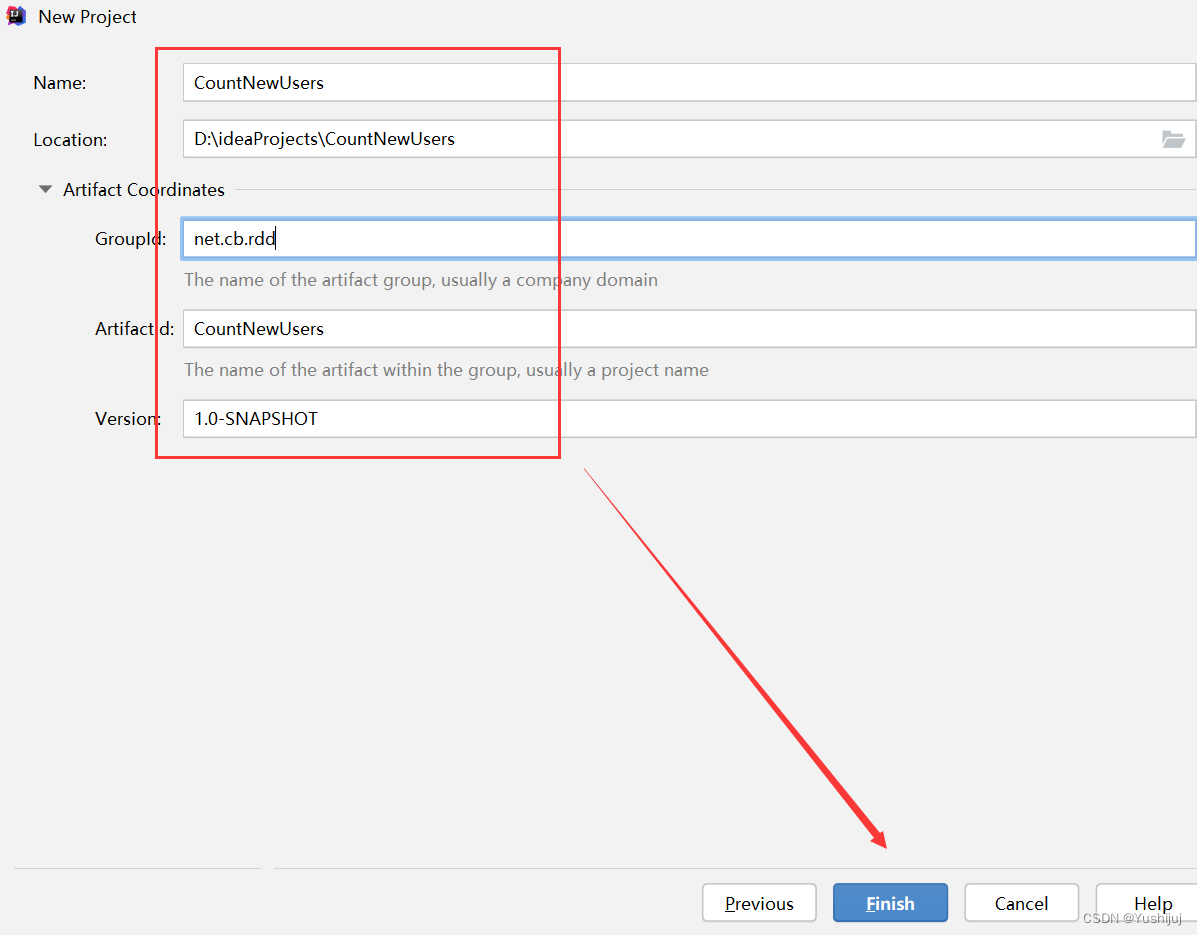
Task: Cancel the New Project dialog
Action: (1021, 903)
